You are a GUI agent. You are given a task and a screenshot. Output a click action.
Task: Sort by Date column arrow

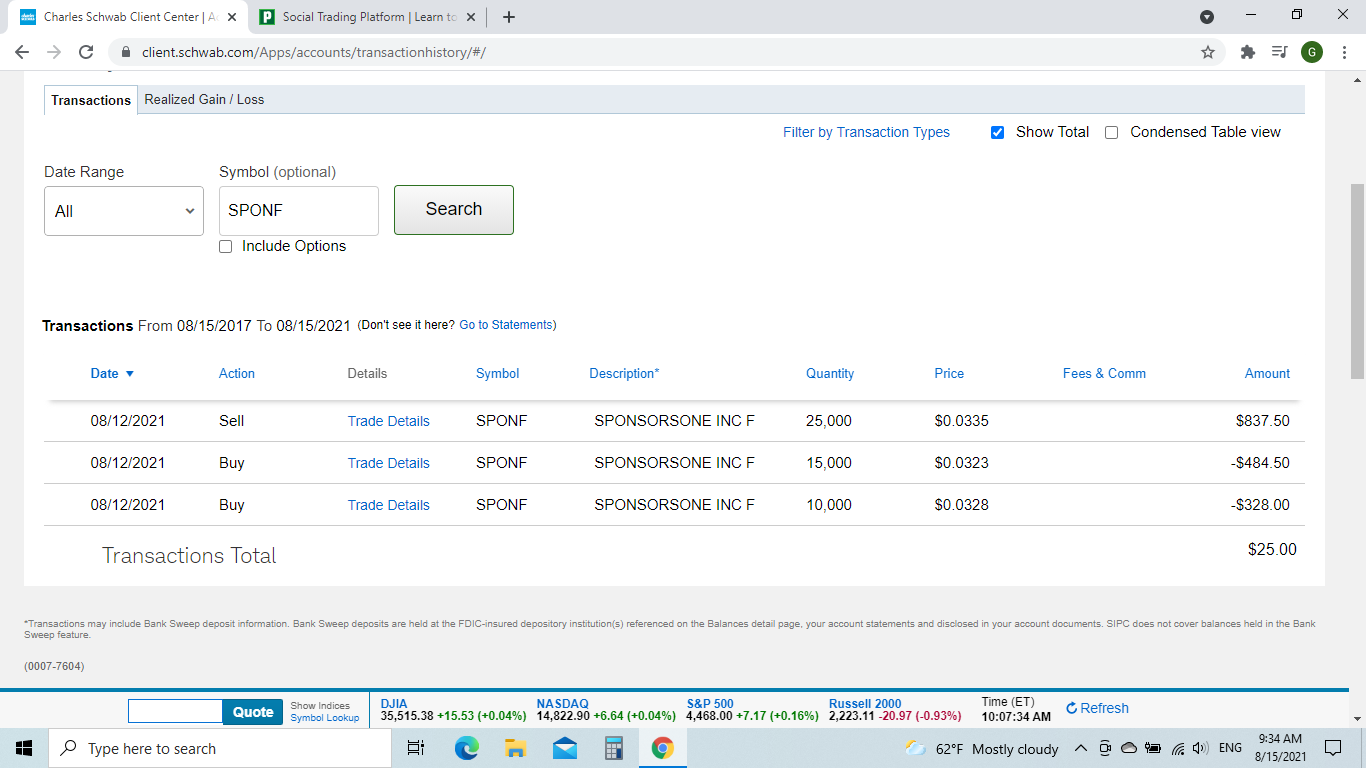129,374
